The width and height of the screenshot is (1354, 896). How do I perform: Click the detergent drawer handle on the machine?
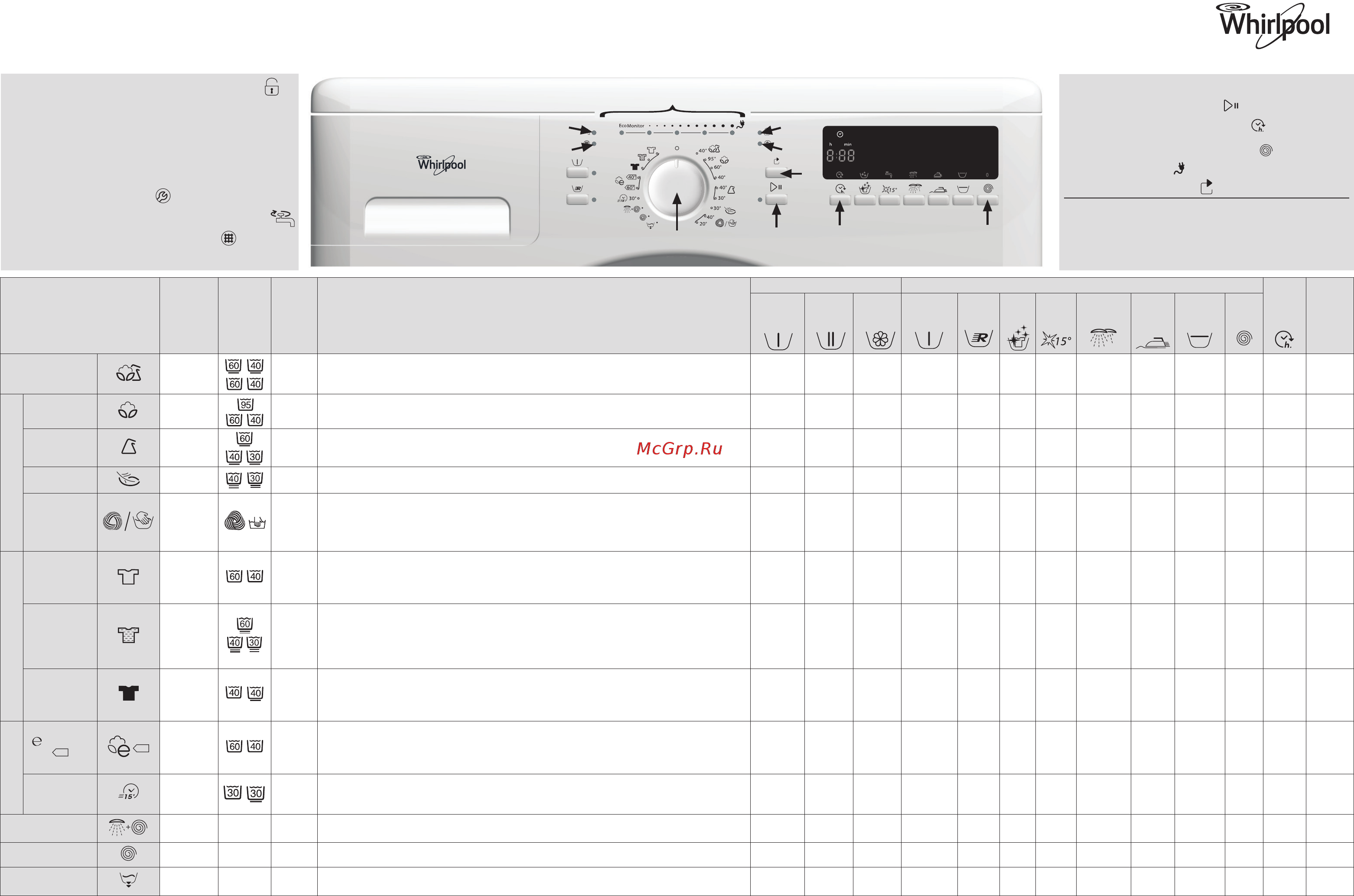tap(437, 217)
